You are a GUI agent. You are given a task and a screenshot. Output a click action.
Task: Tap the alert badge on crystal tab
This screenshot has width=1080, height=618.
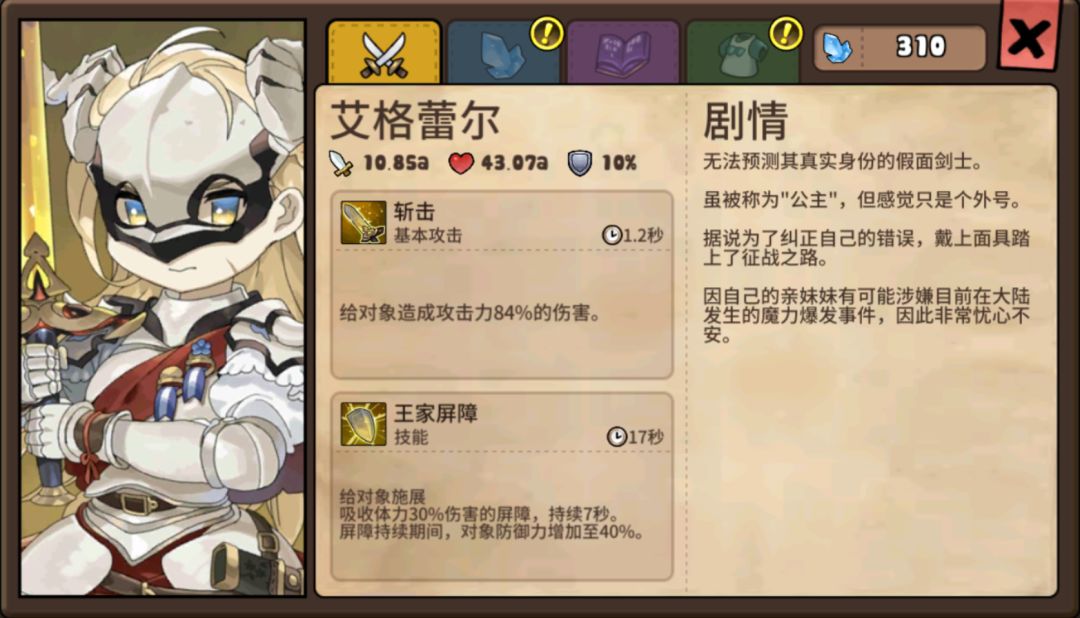(548, 32)
